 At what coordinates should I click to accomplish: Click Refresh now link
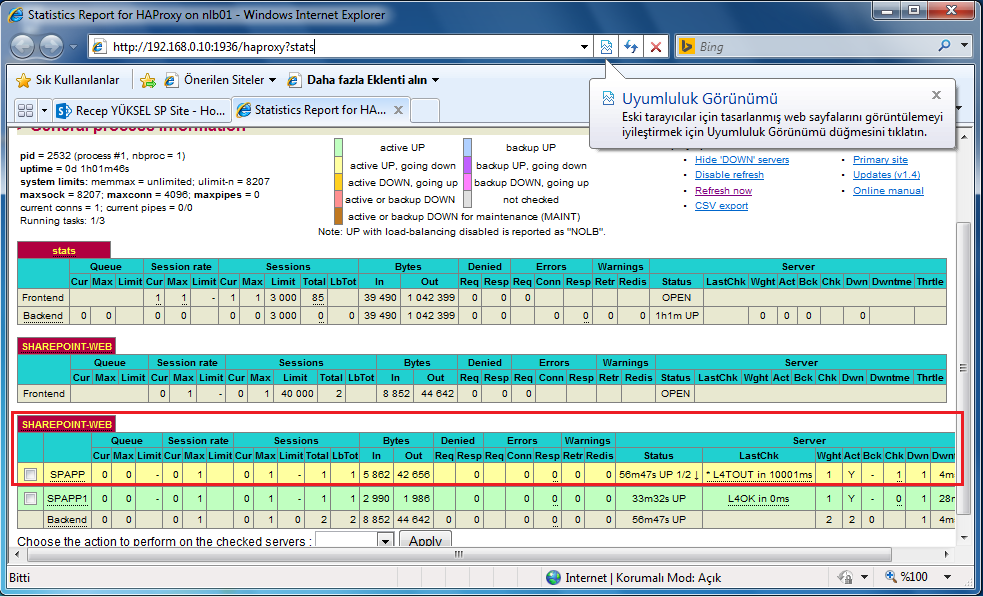723,190
